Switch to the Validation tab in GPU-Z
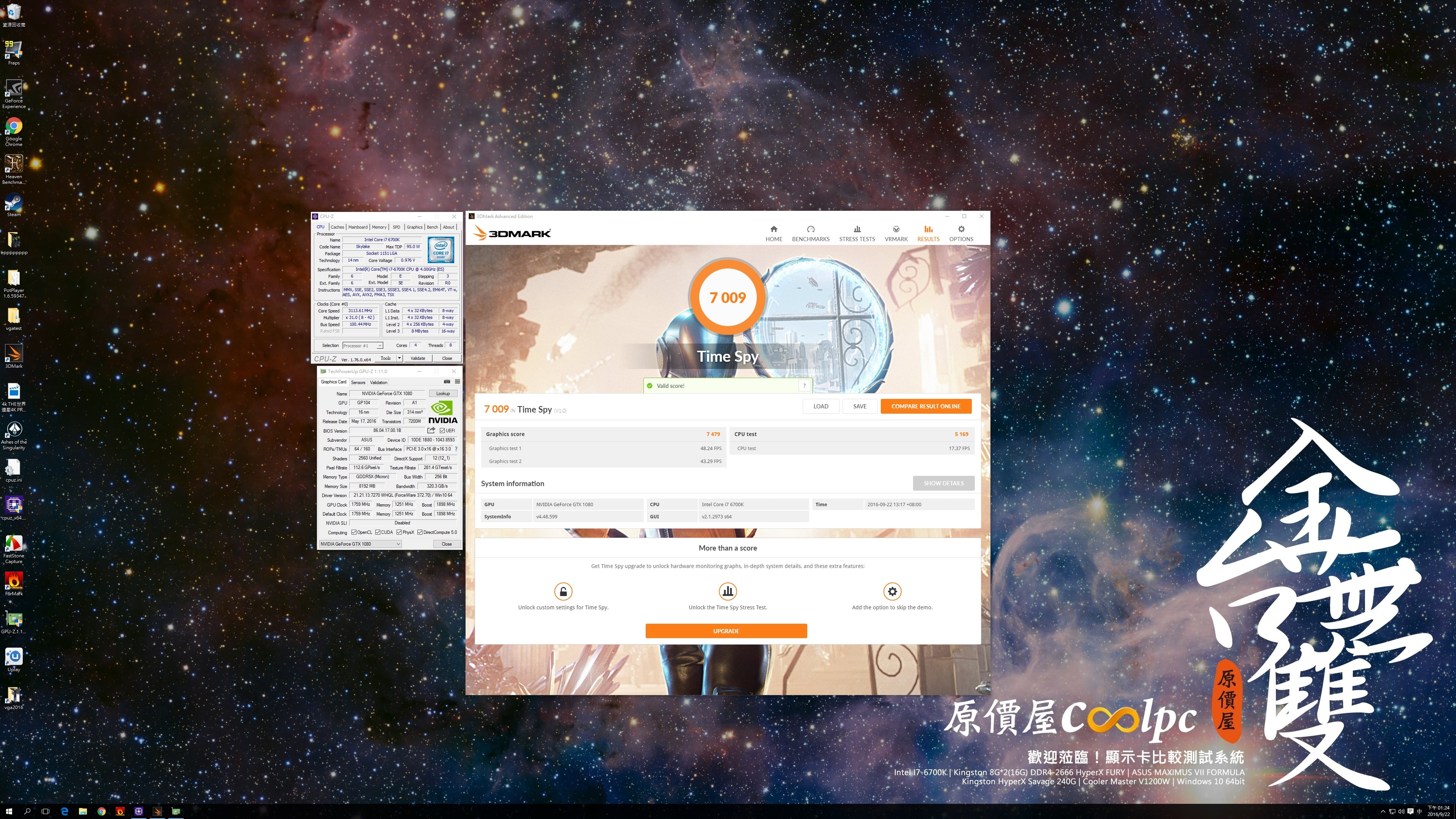 point(379,383)
